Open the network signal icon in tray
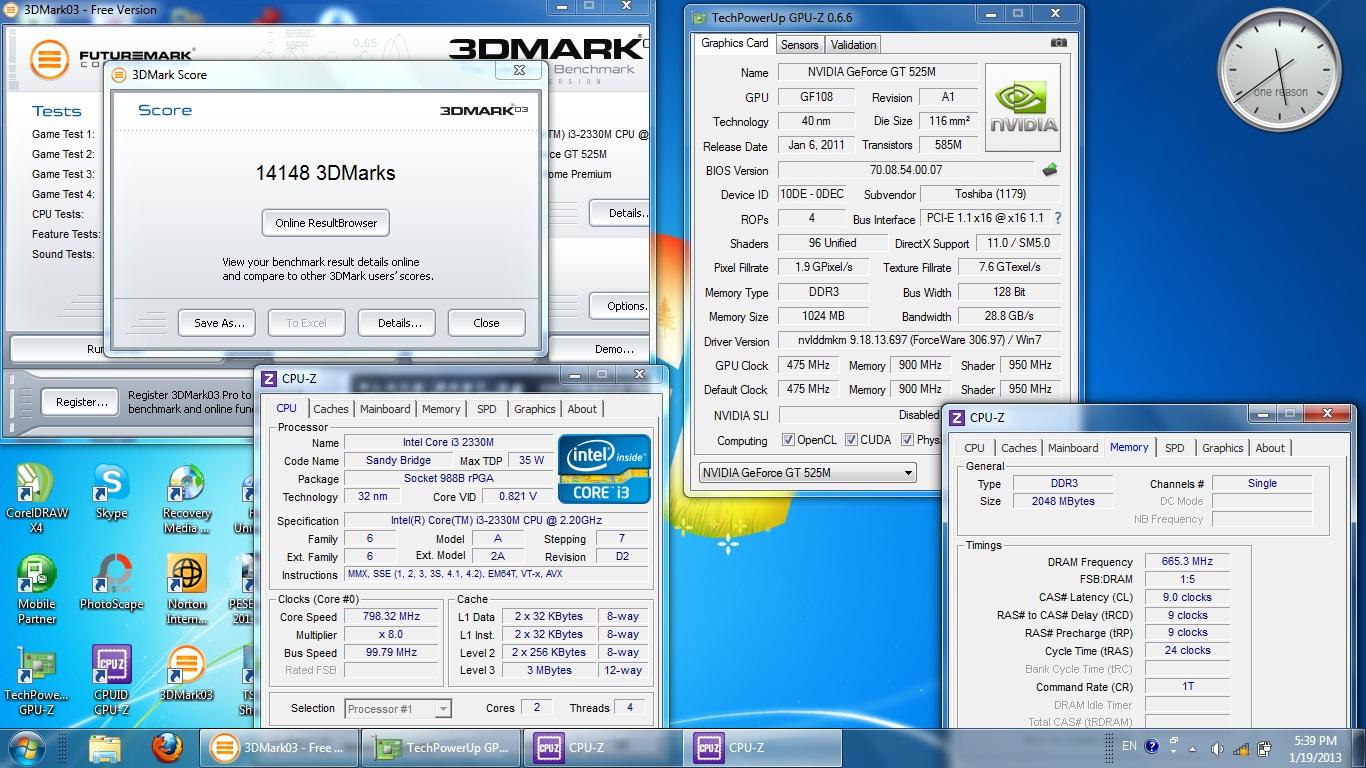Image resolution: width=1366 pixels, height=768 pixels. click(1240, 748)
